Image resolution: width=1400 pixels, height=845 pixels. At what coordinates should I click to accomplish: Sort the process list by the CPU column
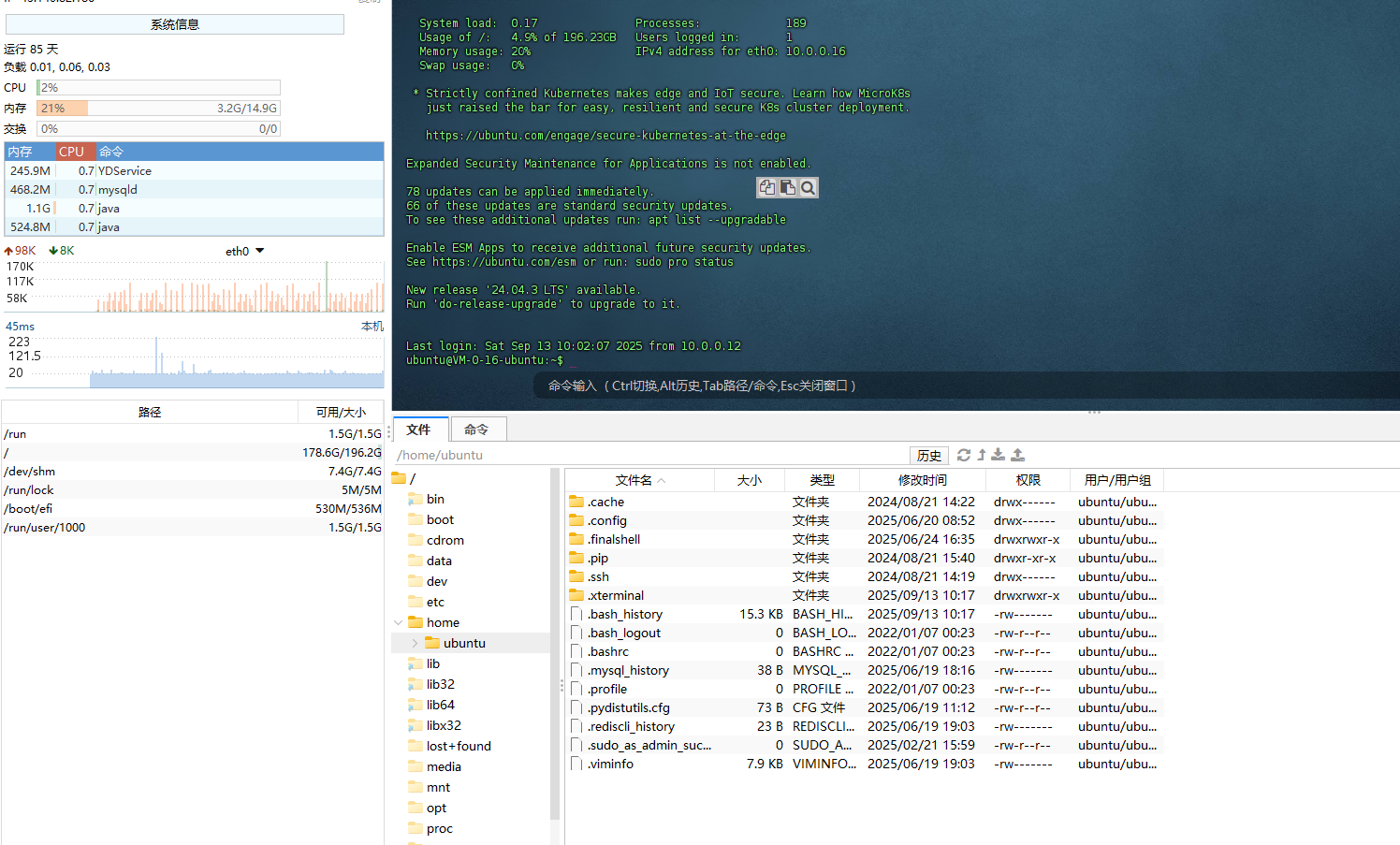76,152
